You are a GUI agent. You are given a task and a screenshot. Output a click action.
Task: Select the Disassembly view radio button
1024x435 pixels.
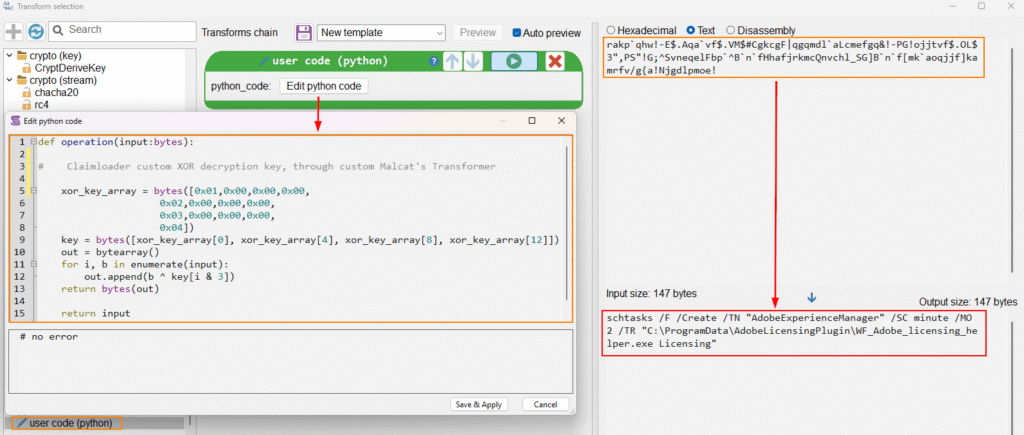(x=732, y=30)
